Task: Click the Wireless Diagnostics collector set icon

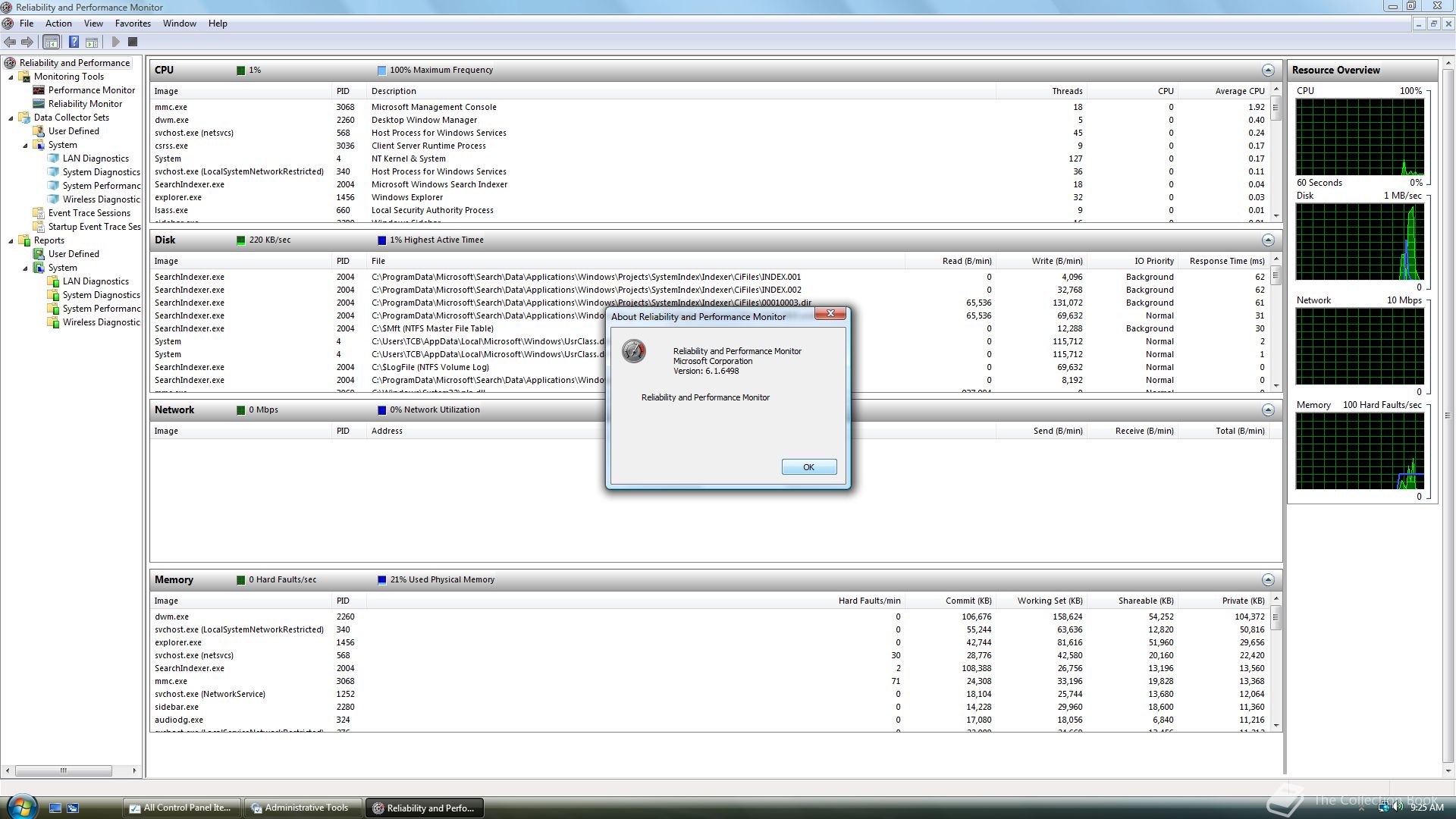Action: (54, 199)
